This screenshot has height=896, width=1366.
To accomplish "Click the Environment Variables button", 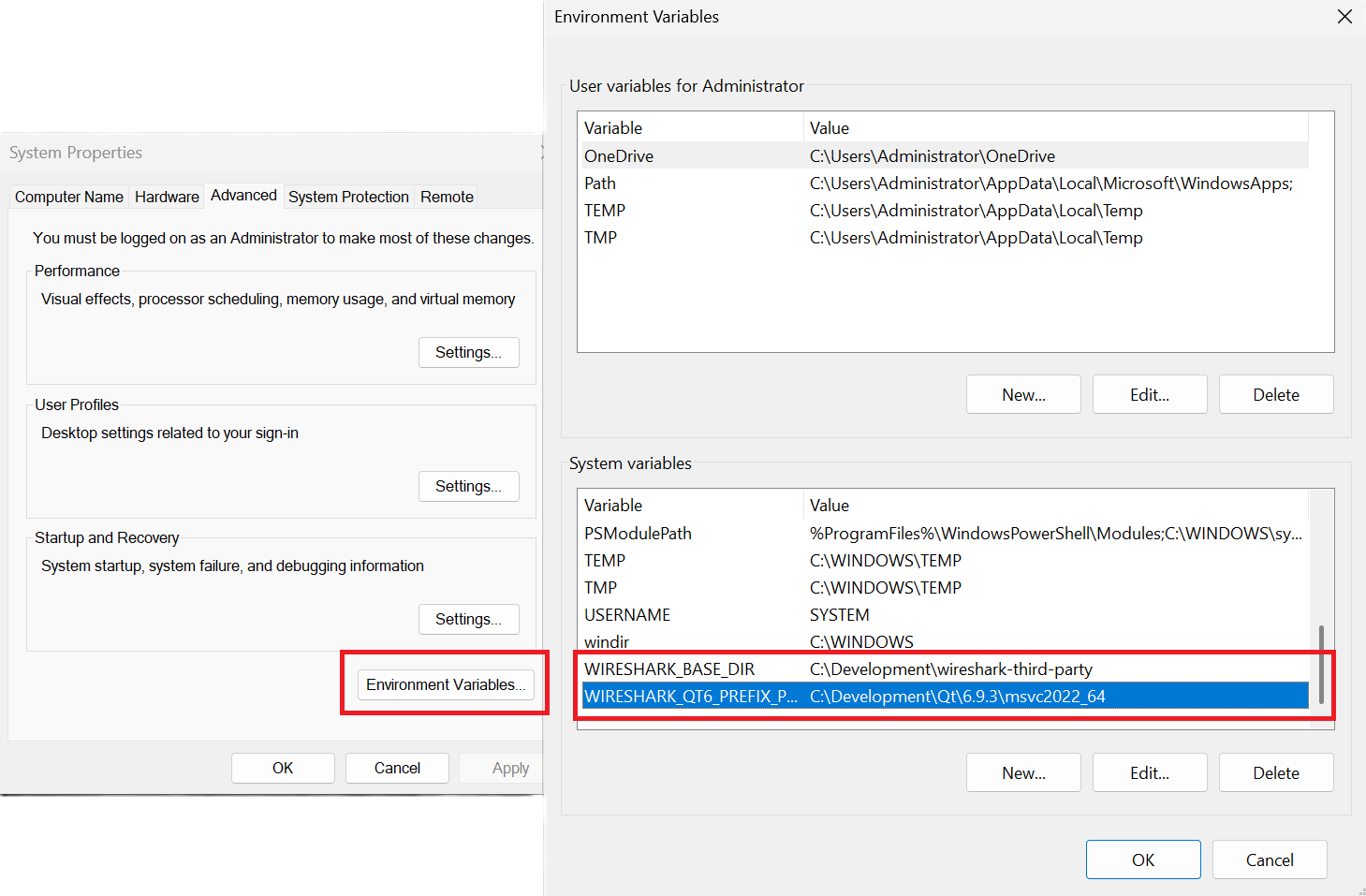I will pyautogui.click(x=444, y=684).
